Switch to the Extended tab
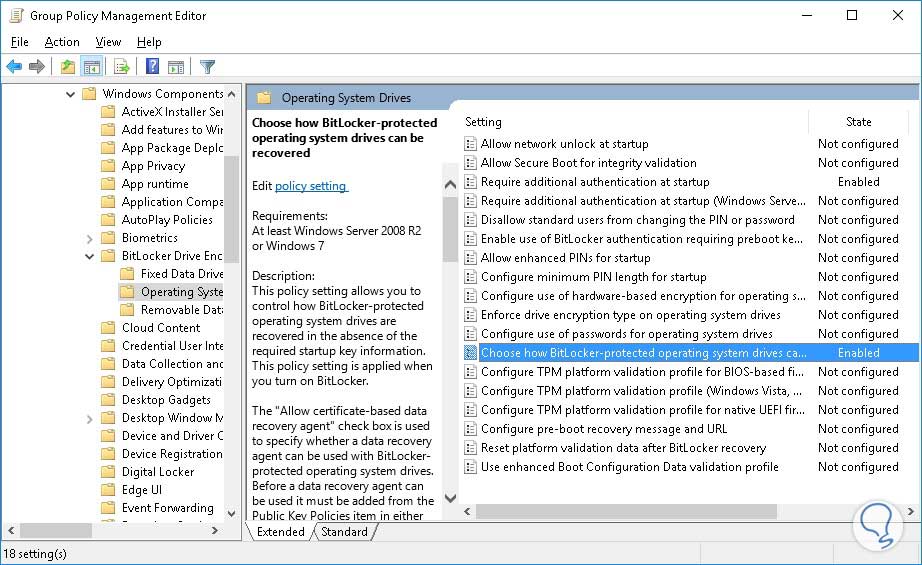Viewport: 922px width, 565px height. click(280, 531)
